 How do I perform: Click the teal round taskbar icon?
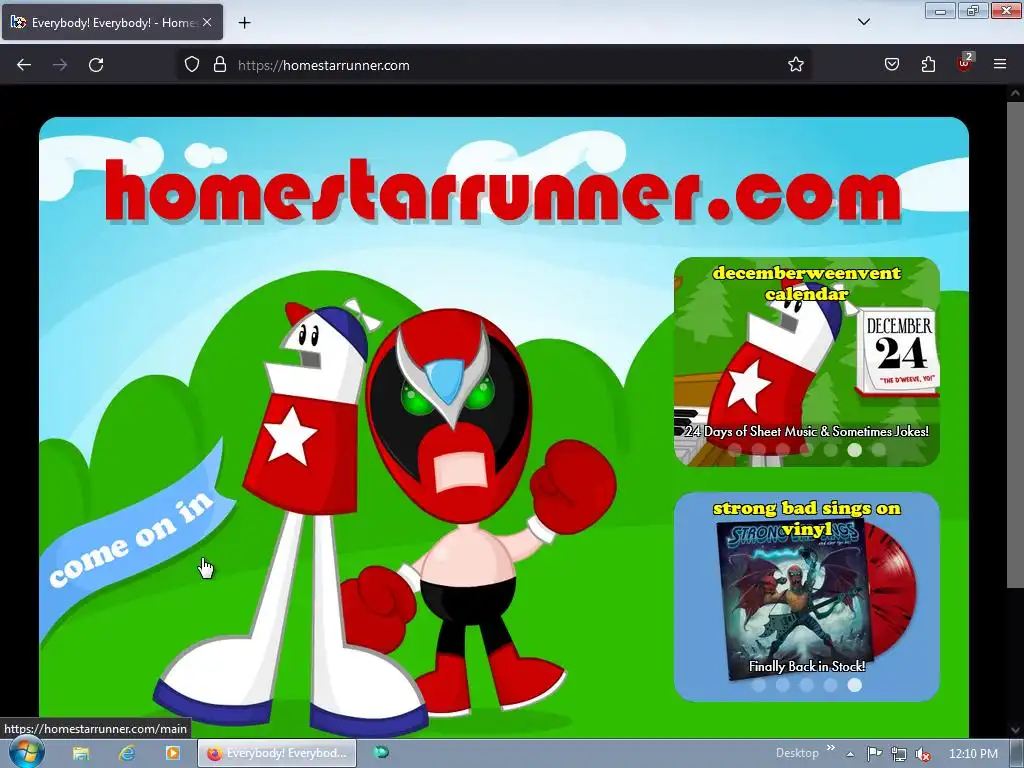point(381,752)
